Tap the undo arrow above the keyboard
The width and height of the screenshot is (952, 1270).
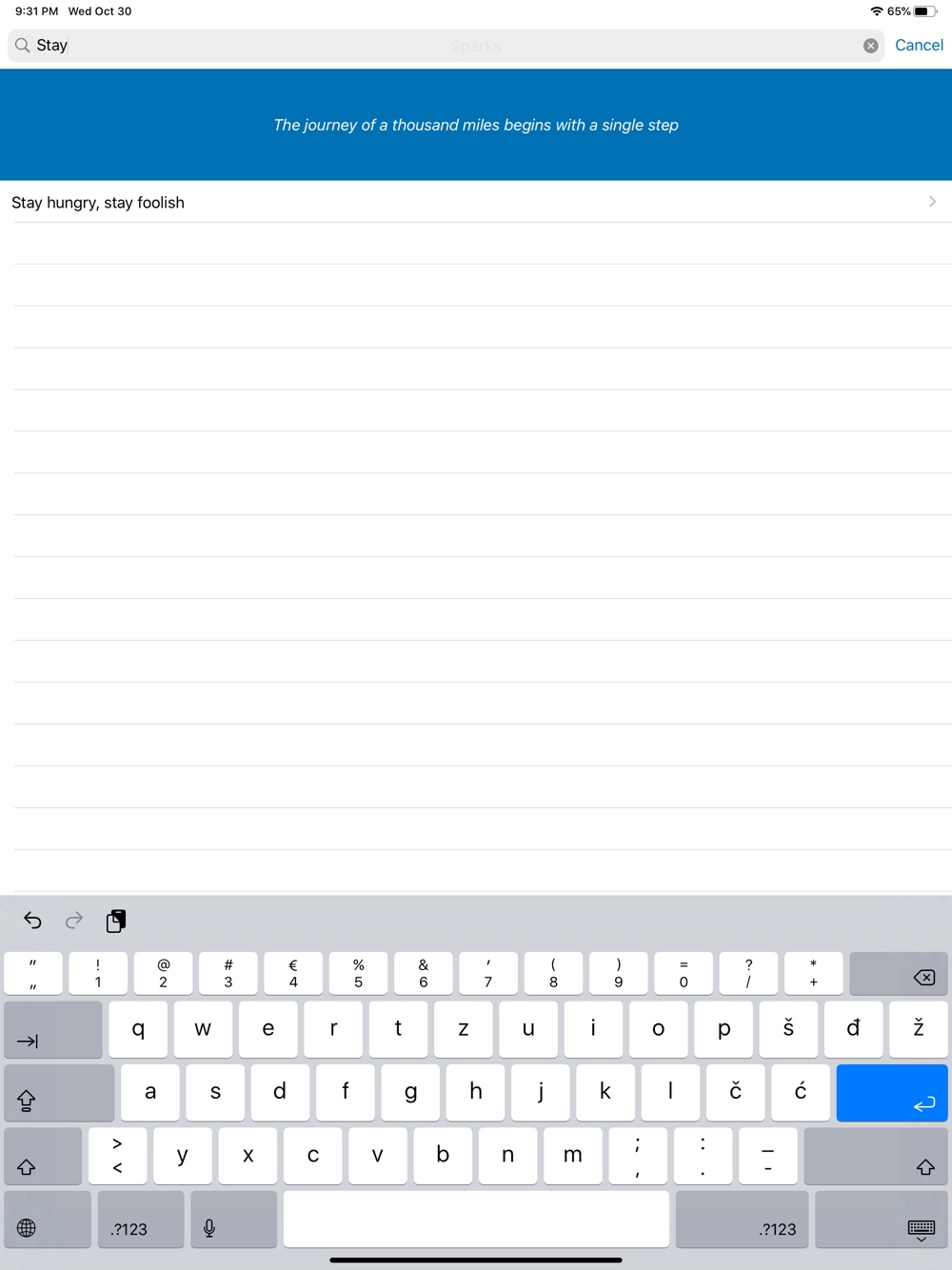[32, 920]
